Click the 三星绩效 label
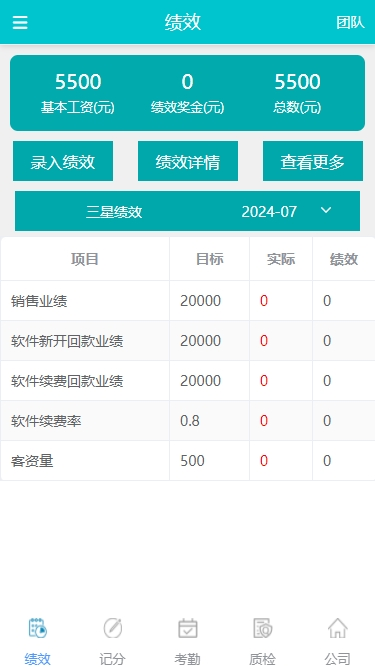 114,211
